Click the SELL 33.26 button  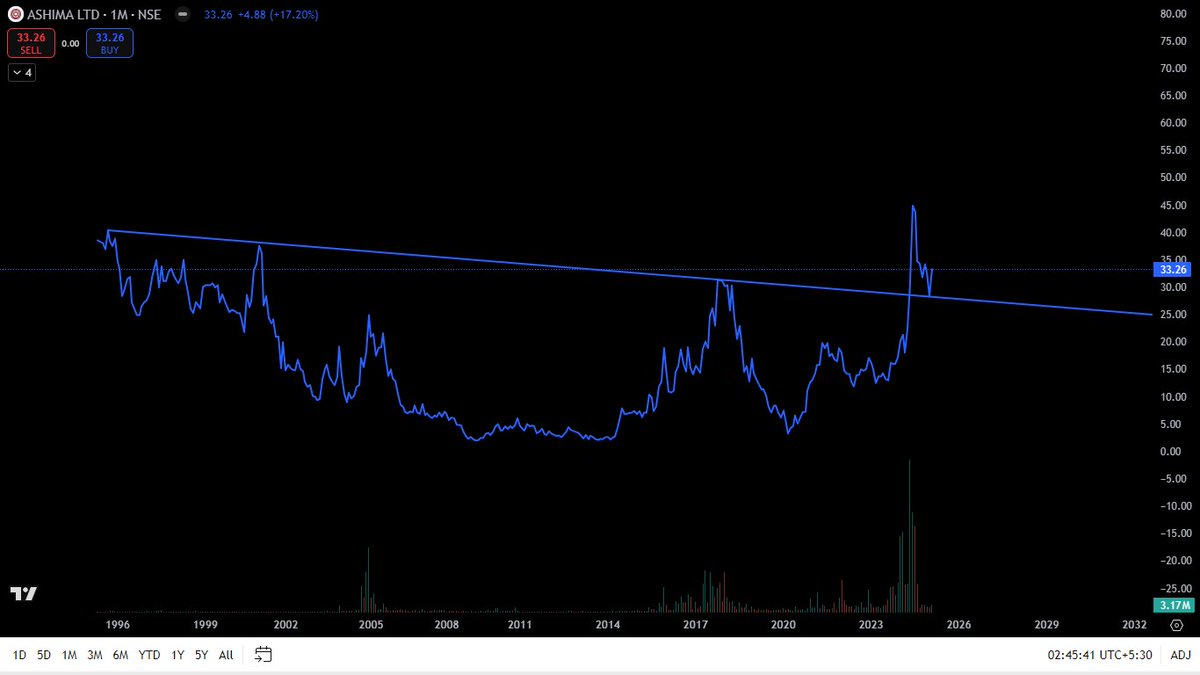(30, 43)
